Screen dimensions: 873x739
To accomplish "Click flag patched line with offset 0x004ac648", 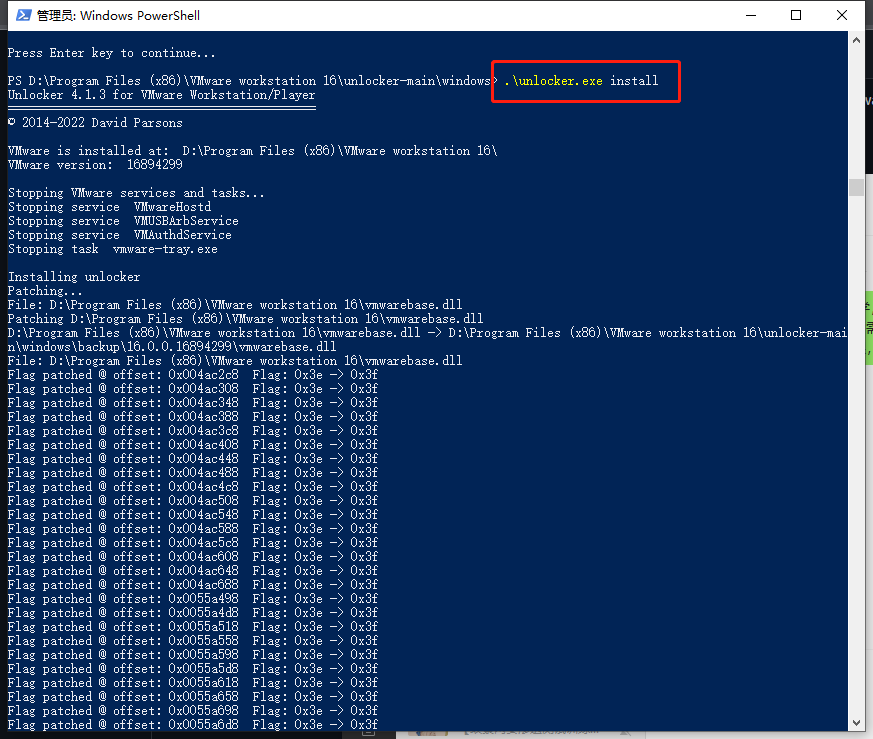I will click(193, 571).
